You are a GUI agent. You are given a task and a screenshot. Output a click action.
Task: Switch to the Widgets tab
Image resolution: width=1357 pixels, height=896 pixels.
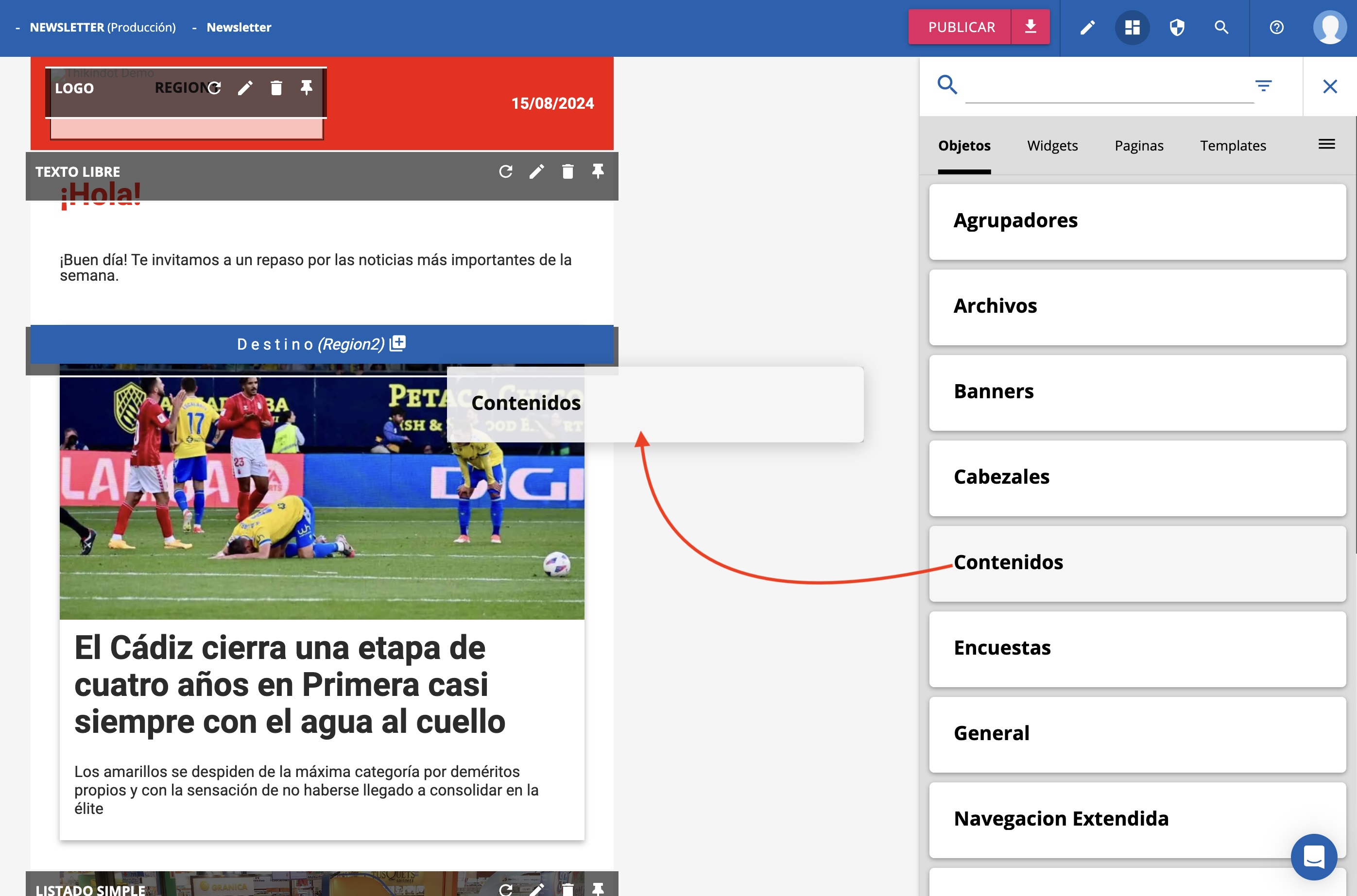[x=1052, y=146]
